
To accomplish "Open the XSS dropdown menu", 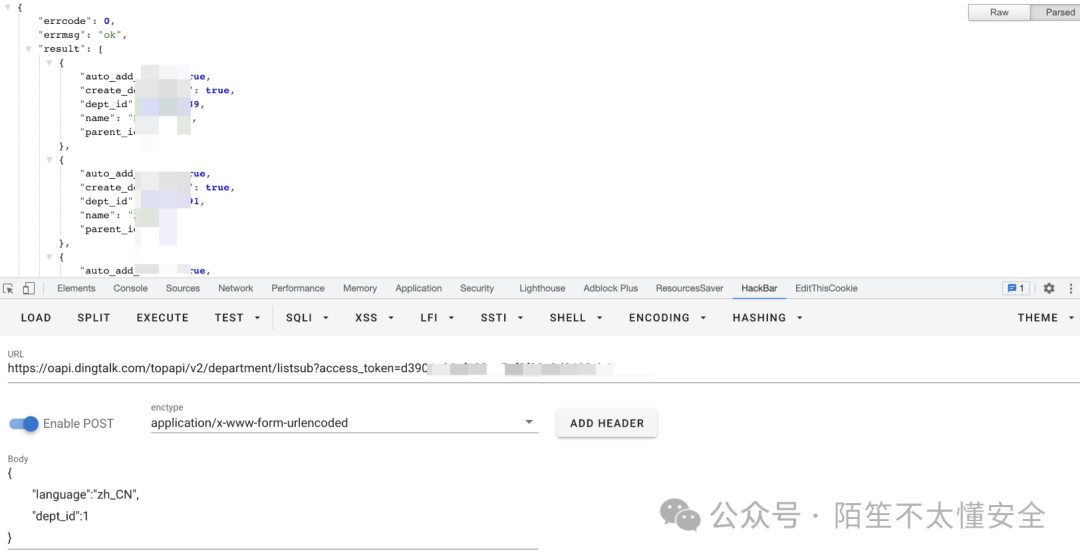I will click(374, 317).
